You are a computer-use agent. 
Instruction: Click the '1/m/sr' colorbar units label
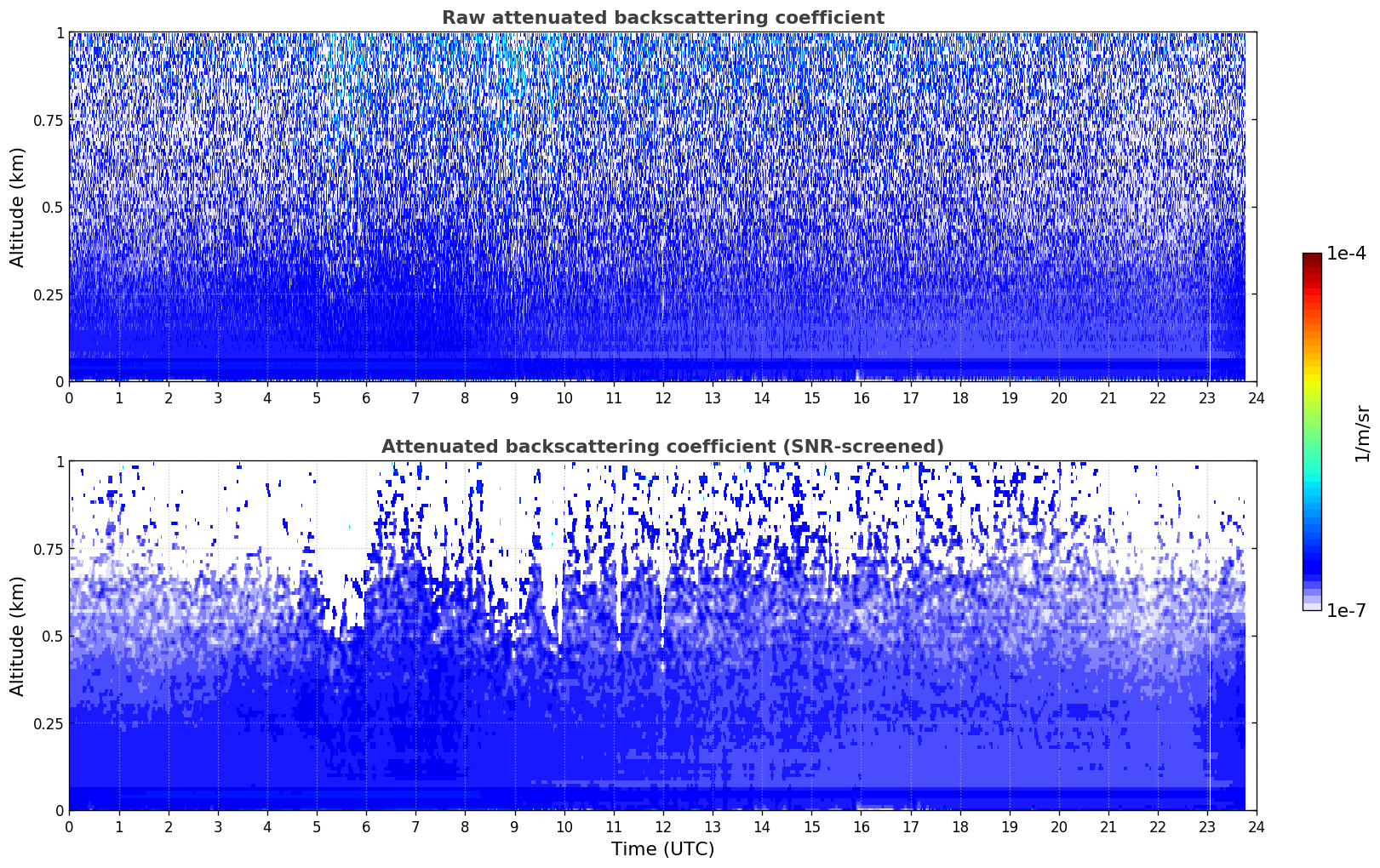click(1362, 432)
